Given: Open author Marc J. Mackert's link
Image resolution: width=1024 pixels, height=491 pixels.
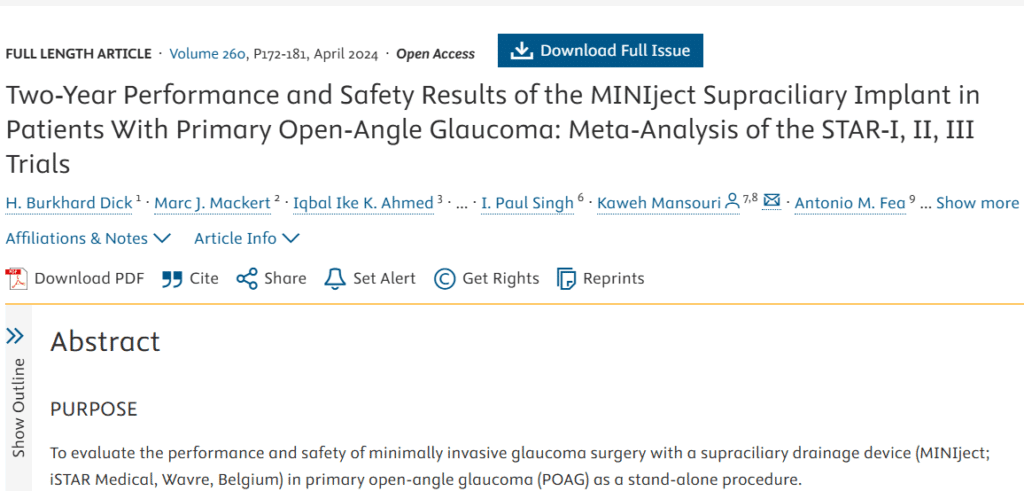Looking at the screenshot, I should tap(213, 203).
